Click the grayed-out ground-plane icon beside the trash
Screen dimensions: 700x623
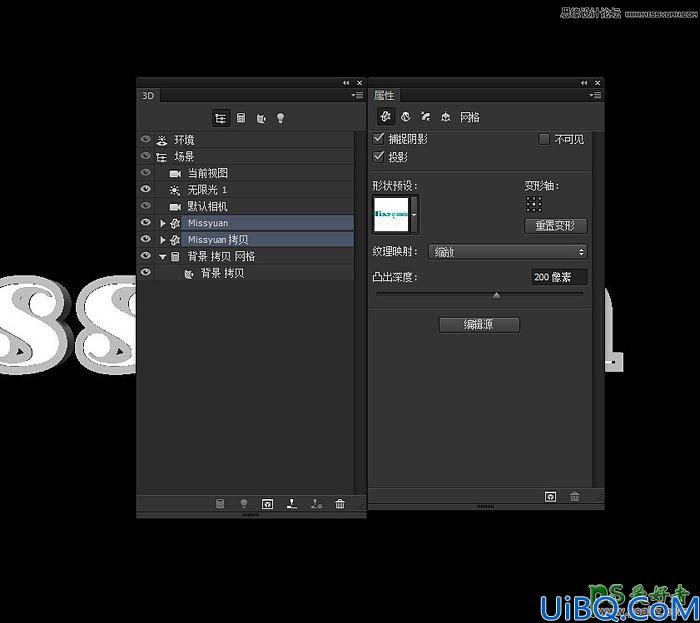316,504
